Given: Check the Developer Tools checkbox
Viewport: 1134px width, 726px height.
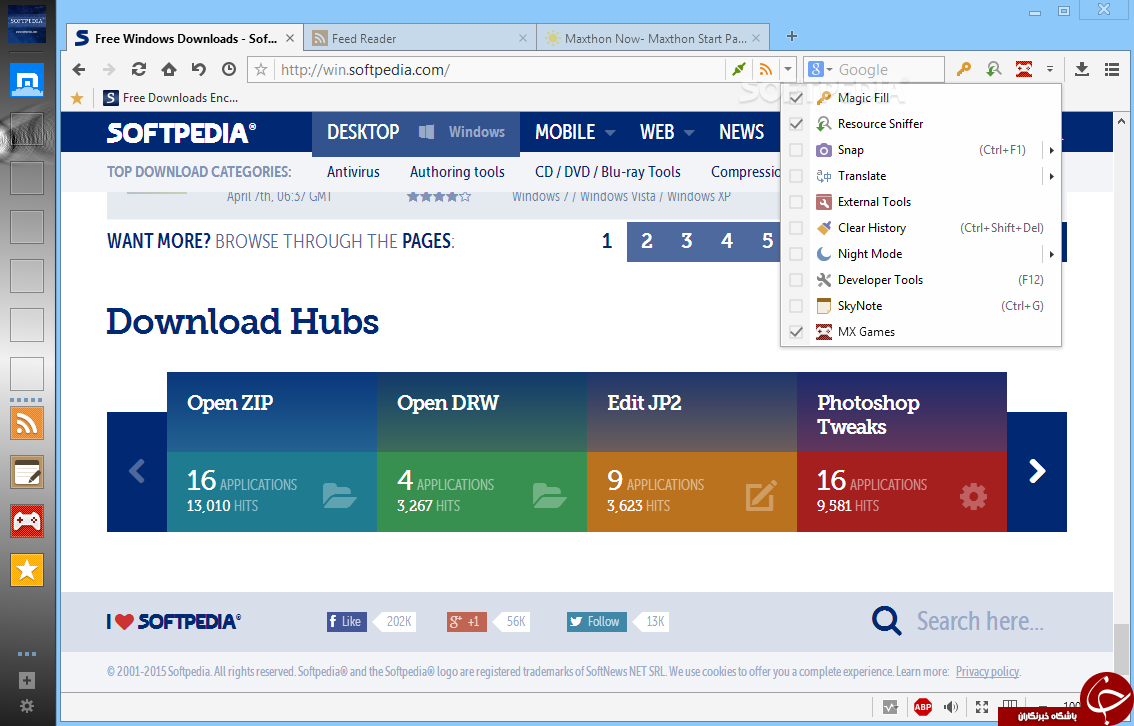Looking at the screenshot, I should 796,280.
